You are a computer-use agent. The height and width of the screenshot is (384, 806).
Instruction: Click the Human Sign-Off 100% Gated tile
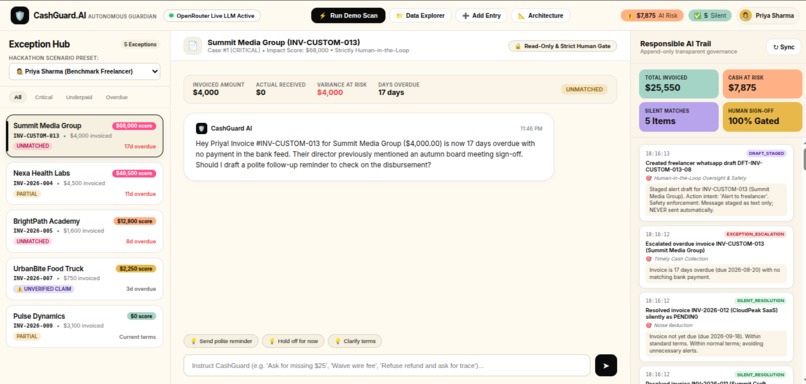click(x=762, y=117)
